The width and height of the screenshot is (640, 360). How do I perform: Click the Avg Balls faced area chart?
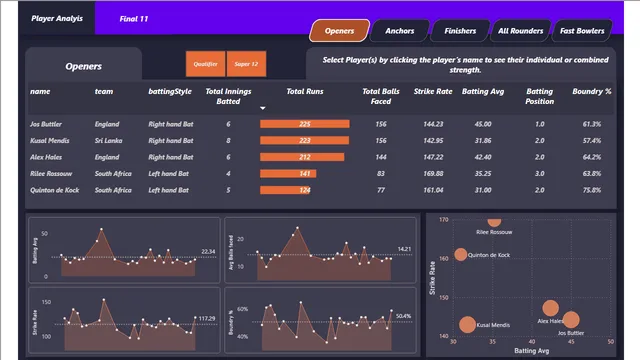click(x=320, y=250)
